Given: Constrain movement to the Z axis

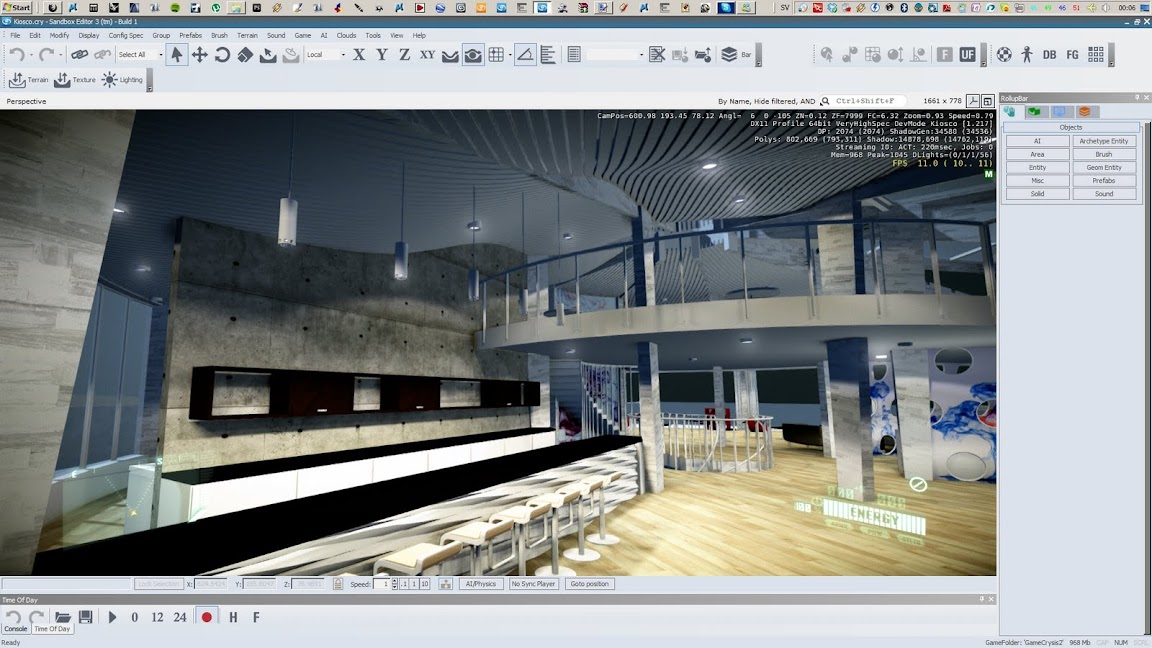Looking at the screenshot, I should tap(404, 55).
